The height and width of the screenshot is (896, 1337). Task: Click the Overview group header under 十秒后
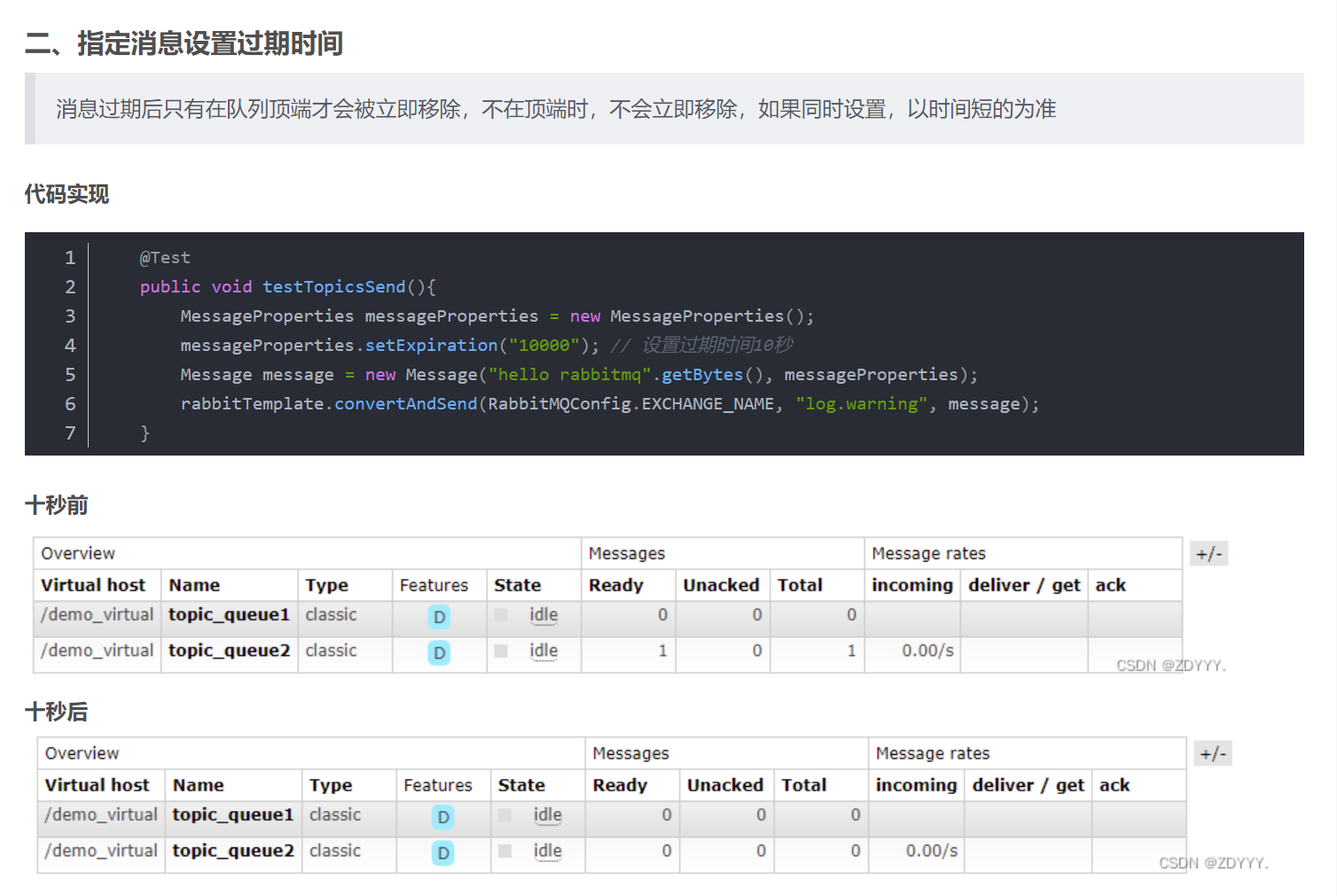coord(82,753)
